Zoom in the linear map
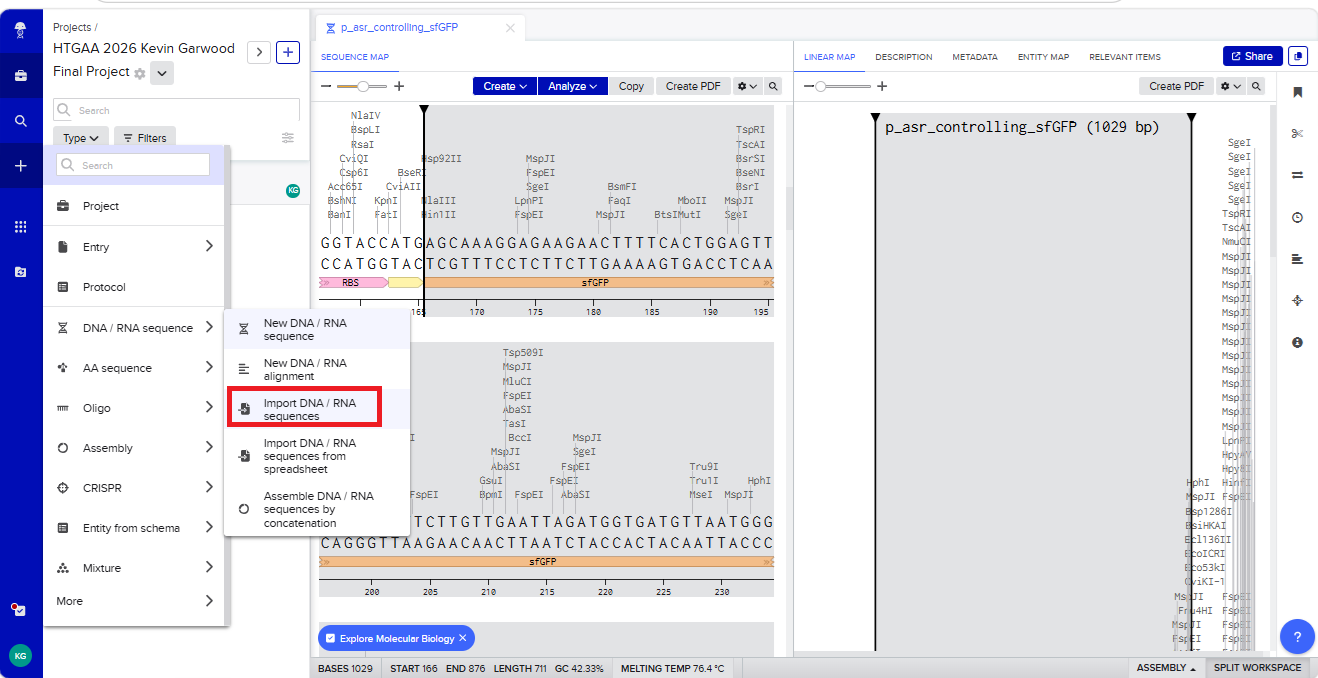The width and height of the screenshot is (1318, 678). tap(882, 87)
